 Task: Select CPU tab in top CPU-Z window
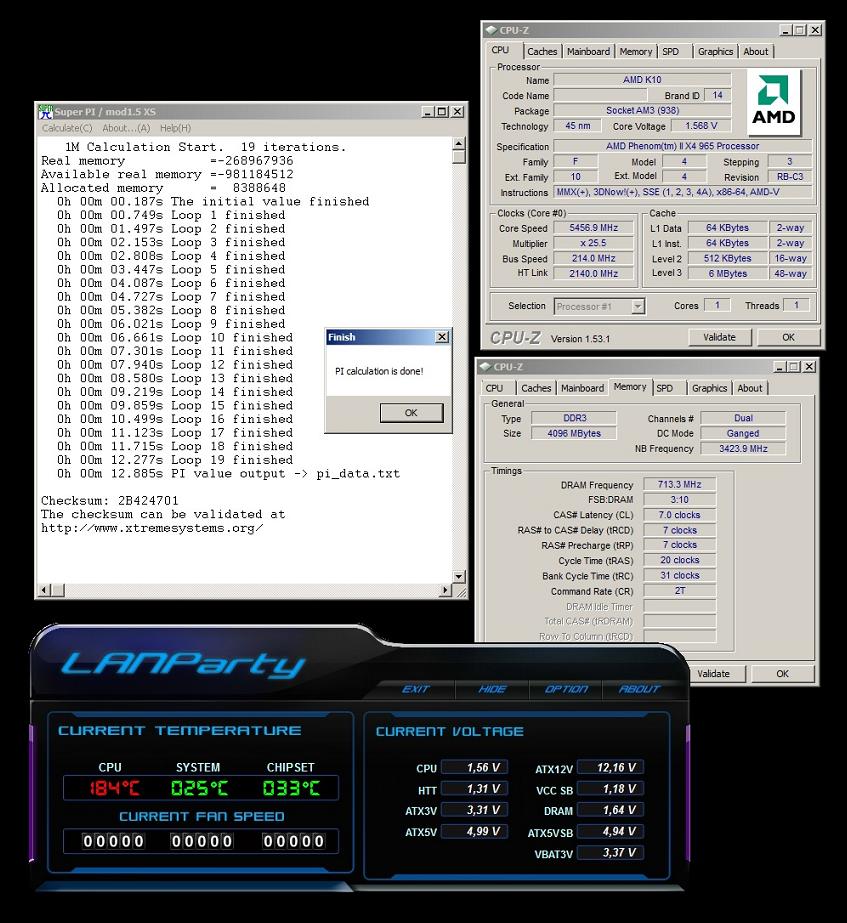(x=500, y=50)
